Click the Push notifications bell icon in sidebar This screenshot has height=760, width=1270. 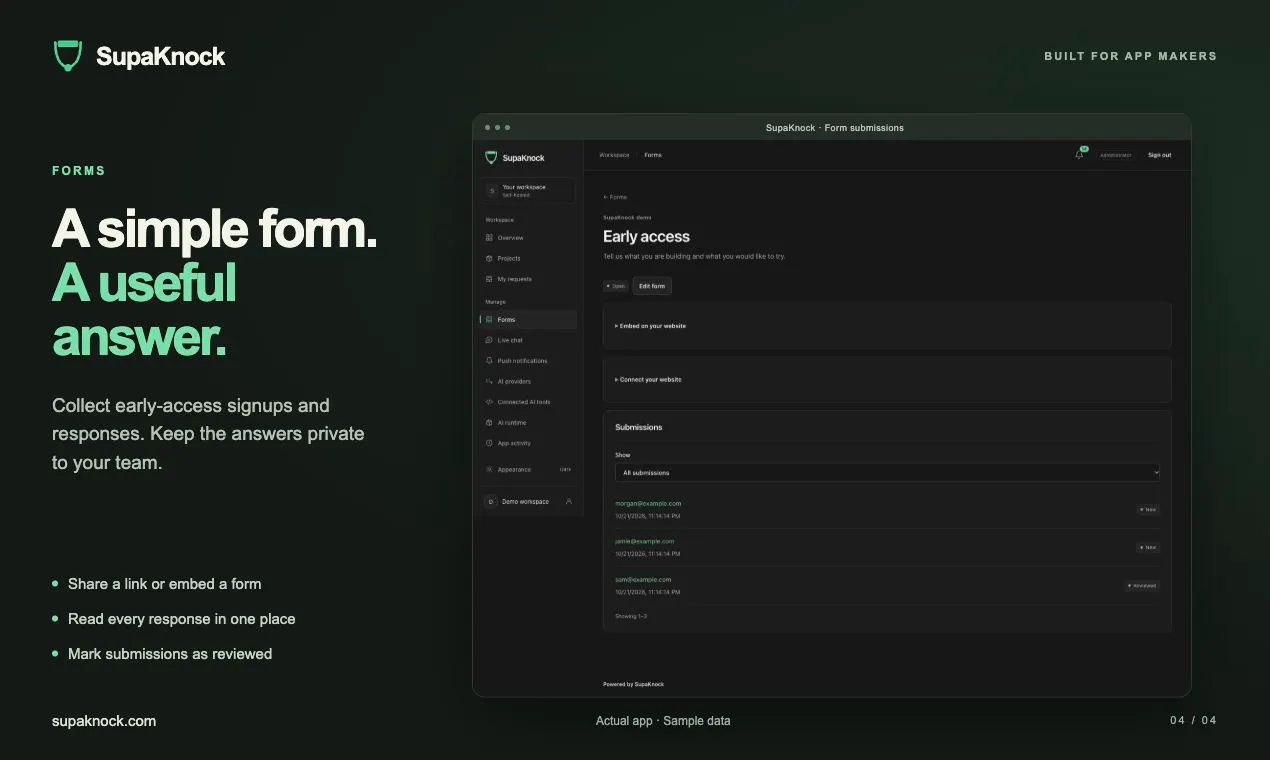(x=489, y=361)
